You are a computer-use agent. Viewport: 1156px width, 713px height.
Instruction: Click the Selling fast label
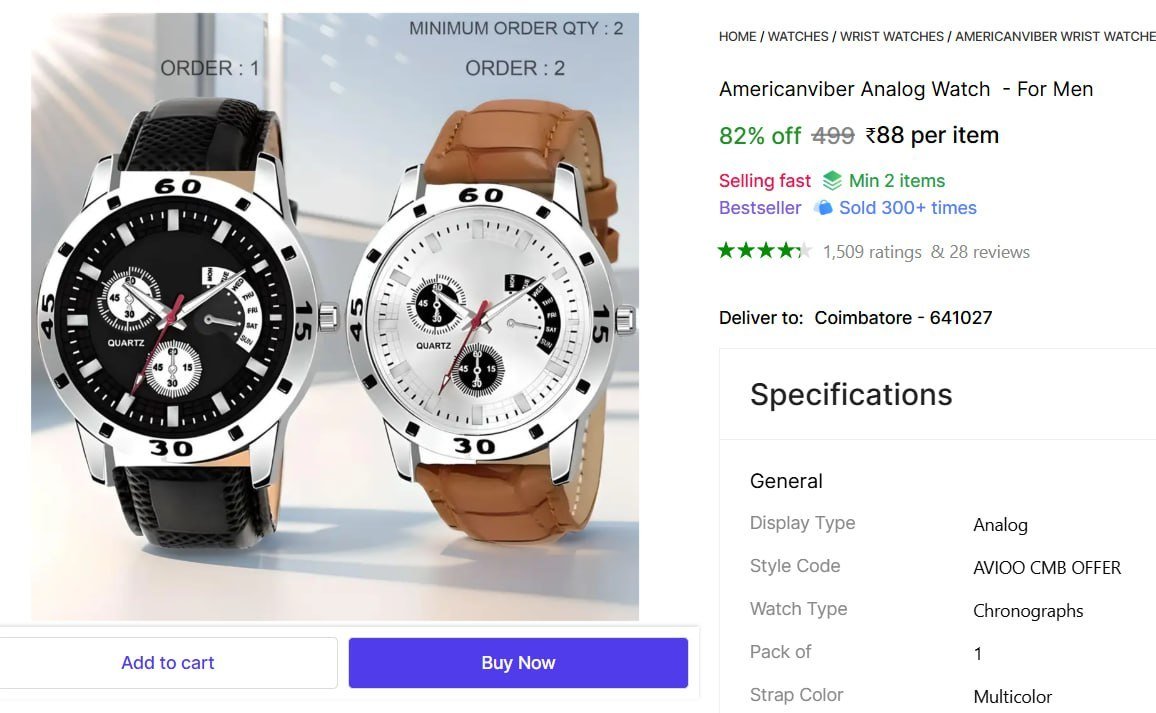(x=764, y=181)
